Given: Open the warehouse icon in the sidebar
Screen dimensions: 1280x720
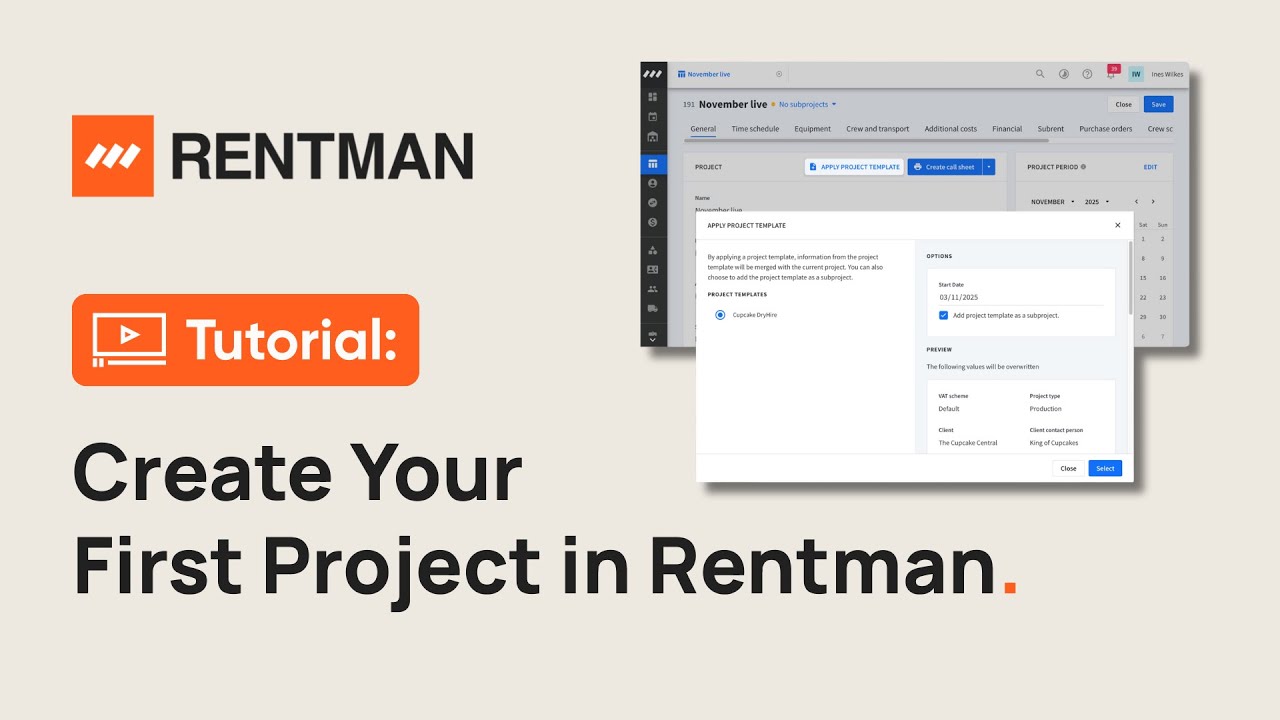Looking at the screenshot, I should [x=653, y=137].
